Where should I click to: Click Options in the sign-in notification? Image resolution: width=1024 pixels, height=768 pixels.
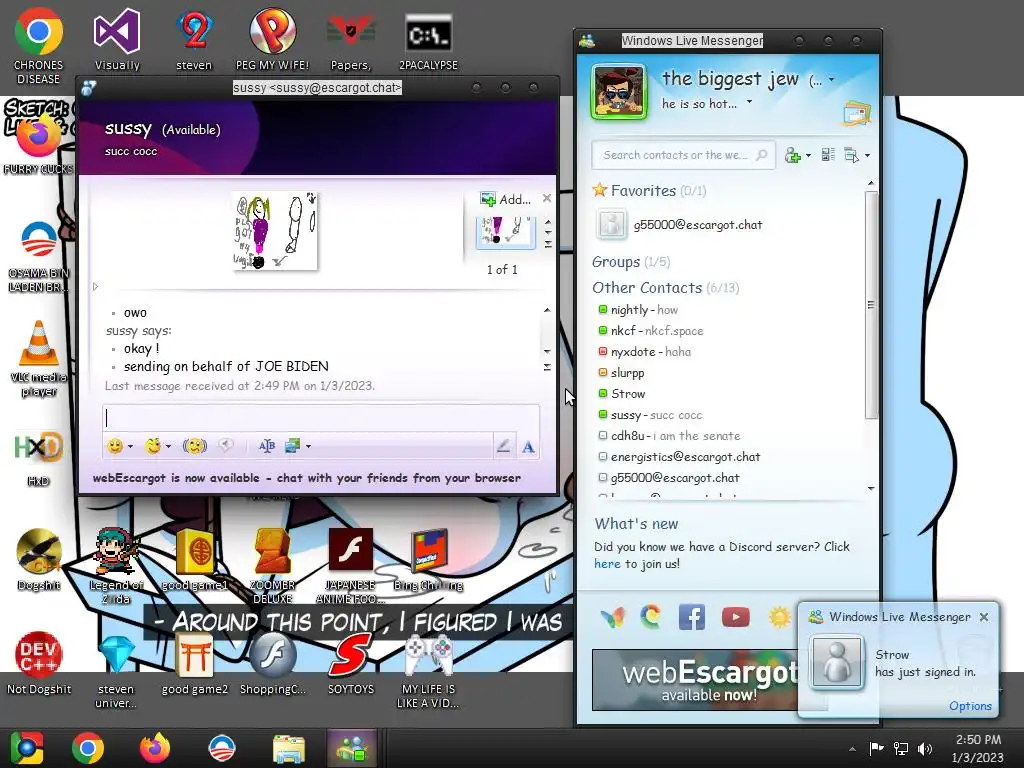pyautogui.click(x=970, y=706)
